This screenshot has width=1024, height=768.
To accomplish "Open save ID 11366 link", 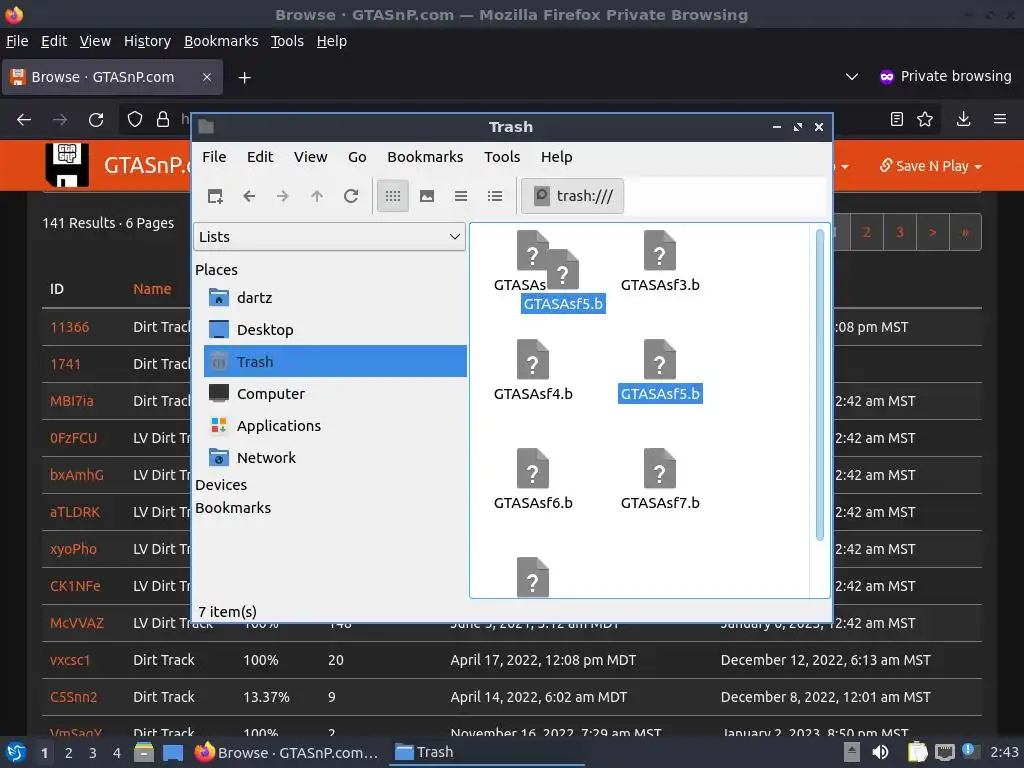I will click(69, 327).
